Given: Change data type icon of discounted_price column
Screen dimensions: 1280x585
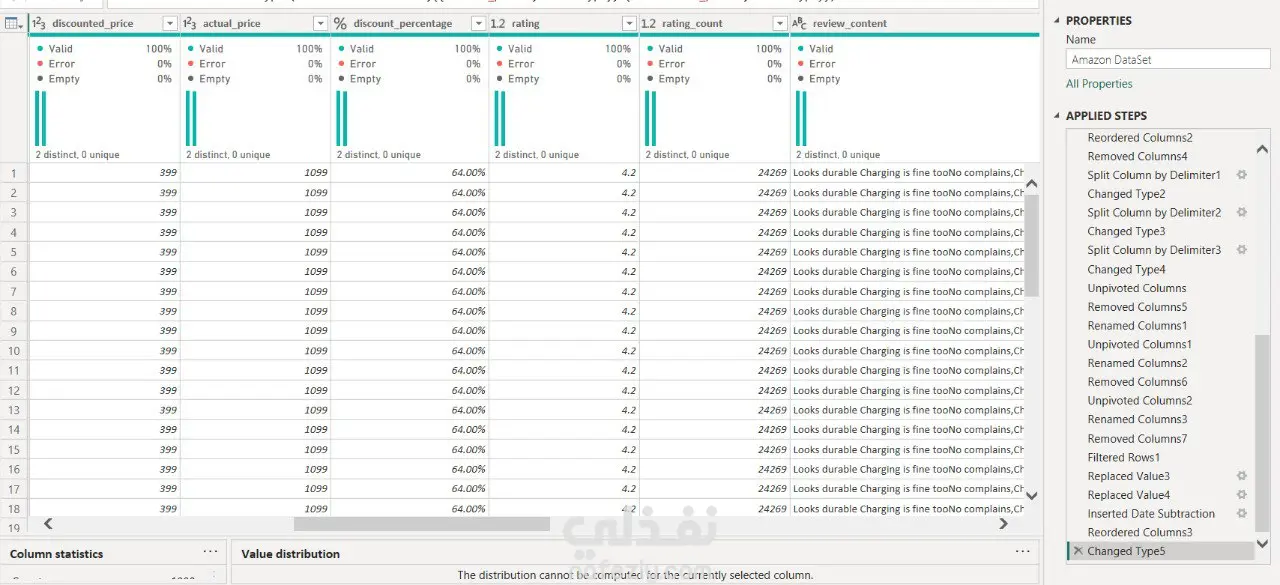Looking at the screenshot, I should coord(39,23).
